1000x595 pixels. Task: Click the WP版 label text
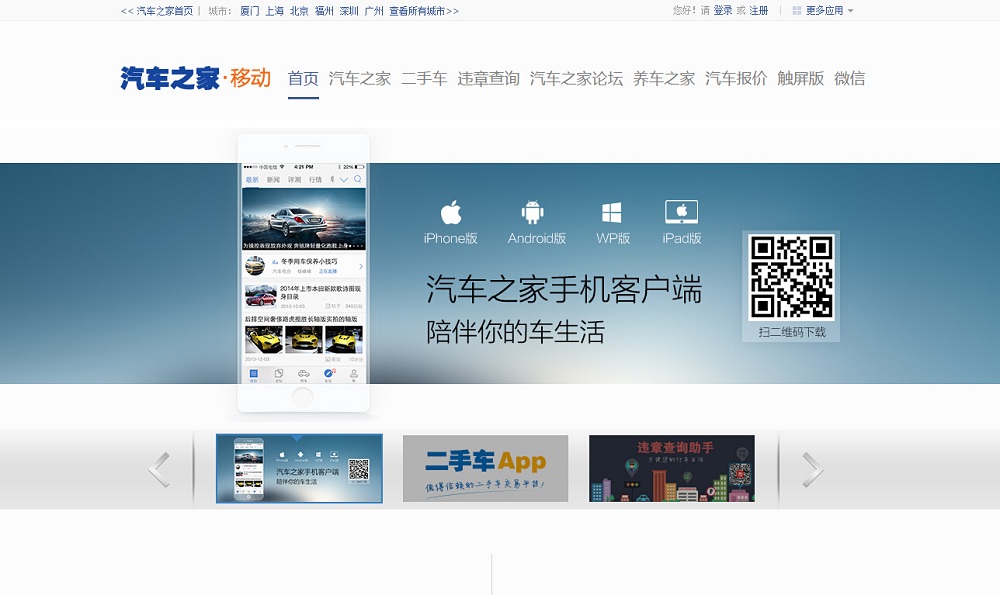(x=613, y=238)
